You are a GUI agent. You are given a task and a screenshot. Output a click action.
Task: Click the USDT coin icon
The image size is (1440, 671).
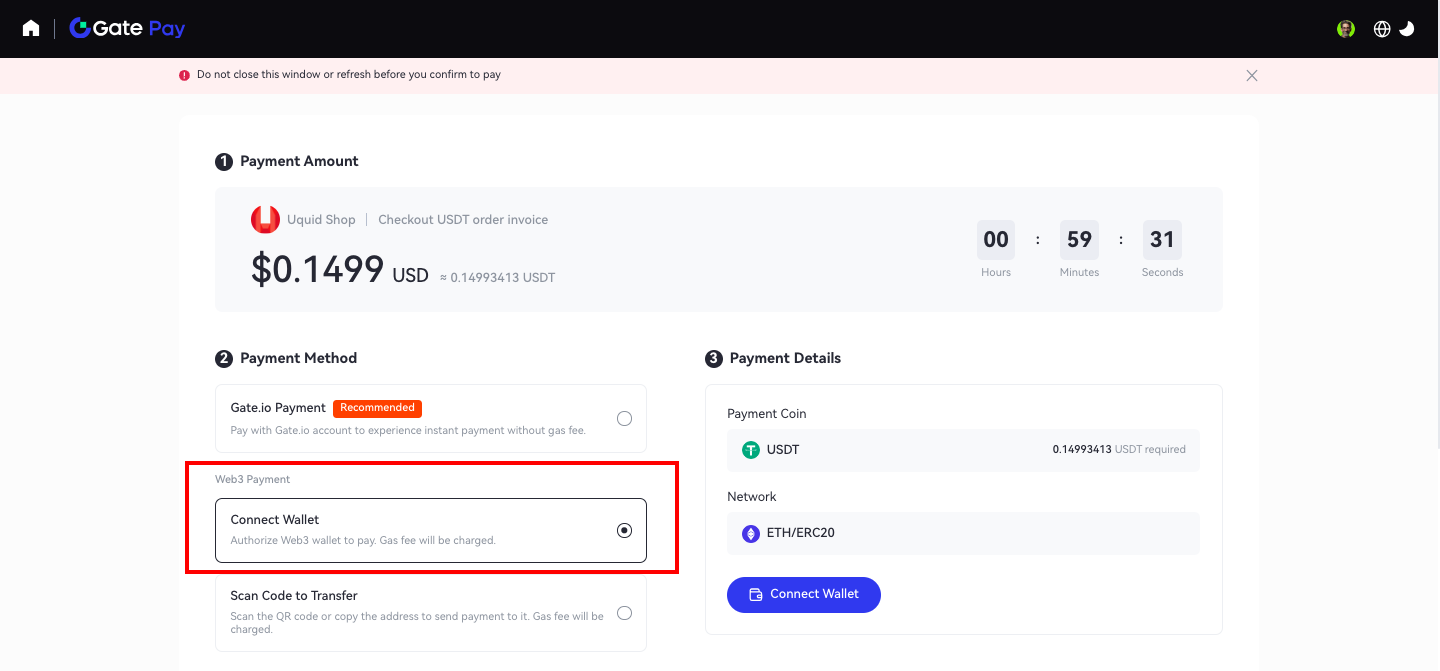click(751, 450)
